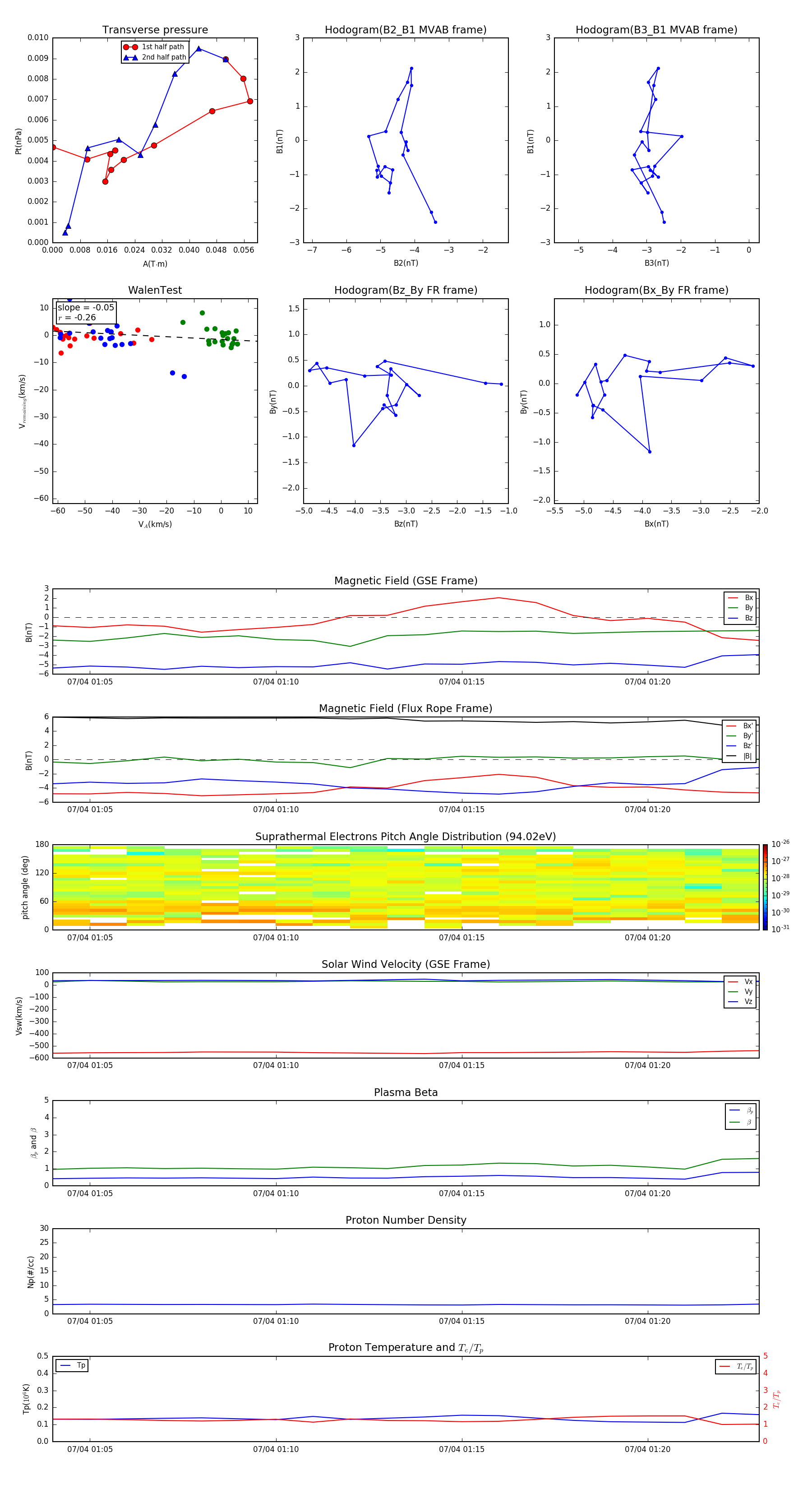
Task: Select '1st half path' legend entry
Action: [x=154, y=47]
